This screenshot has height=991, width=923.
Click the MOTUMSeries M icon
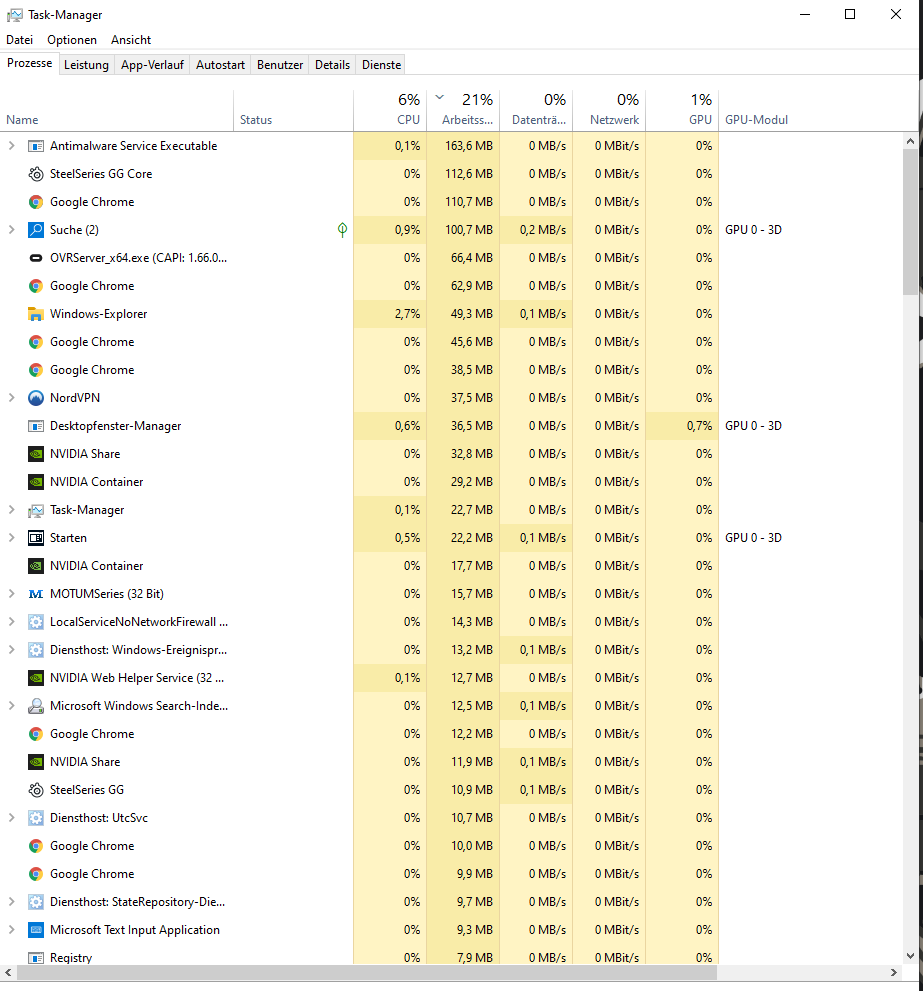pyautogui.click(x=36, y=594)
